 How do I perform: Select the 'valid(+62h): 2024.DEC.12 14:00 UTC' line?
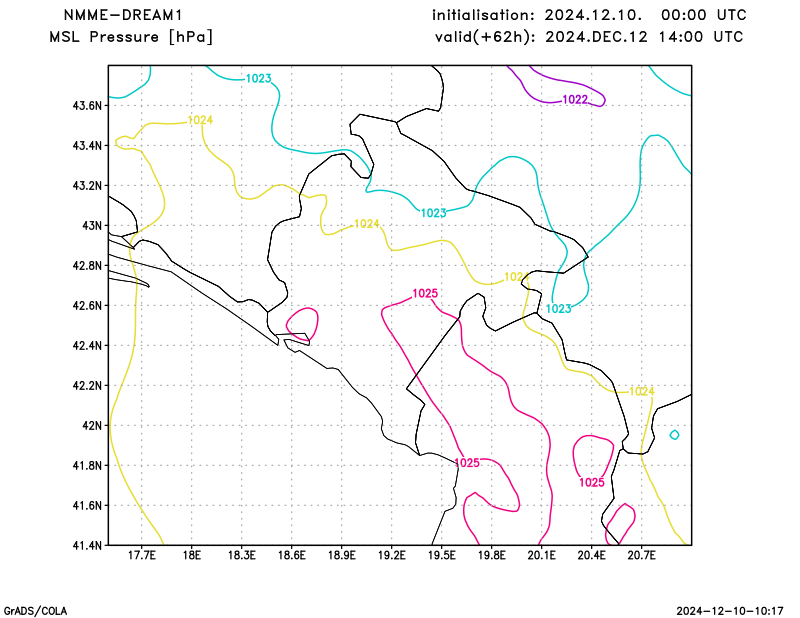coord(589,37)
